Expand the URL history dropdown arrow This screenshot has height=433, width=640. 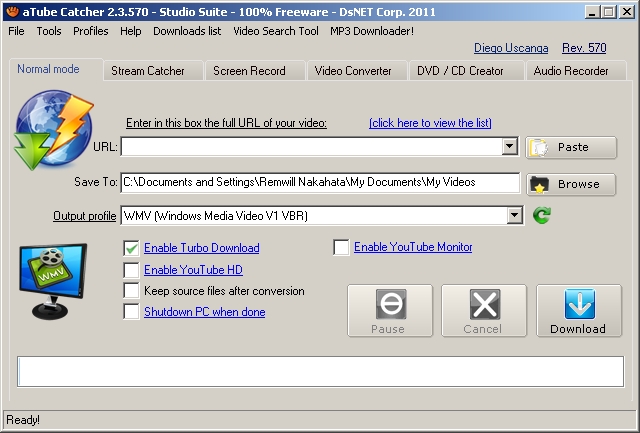point(510,147)
